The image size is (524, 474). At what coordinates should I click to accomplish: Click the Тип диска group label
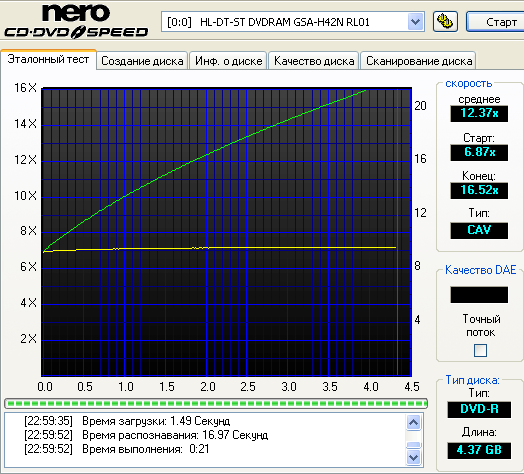tap(472, 380)
